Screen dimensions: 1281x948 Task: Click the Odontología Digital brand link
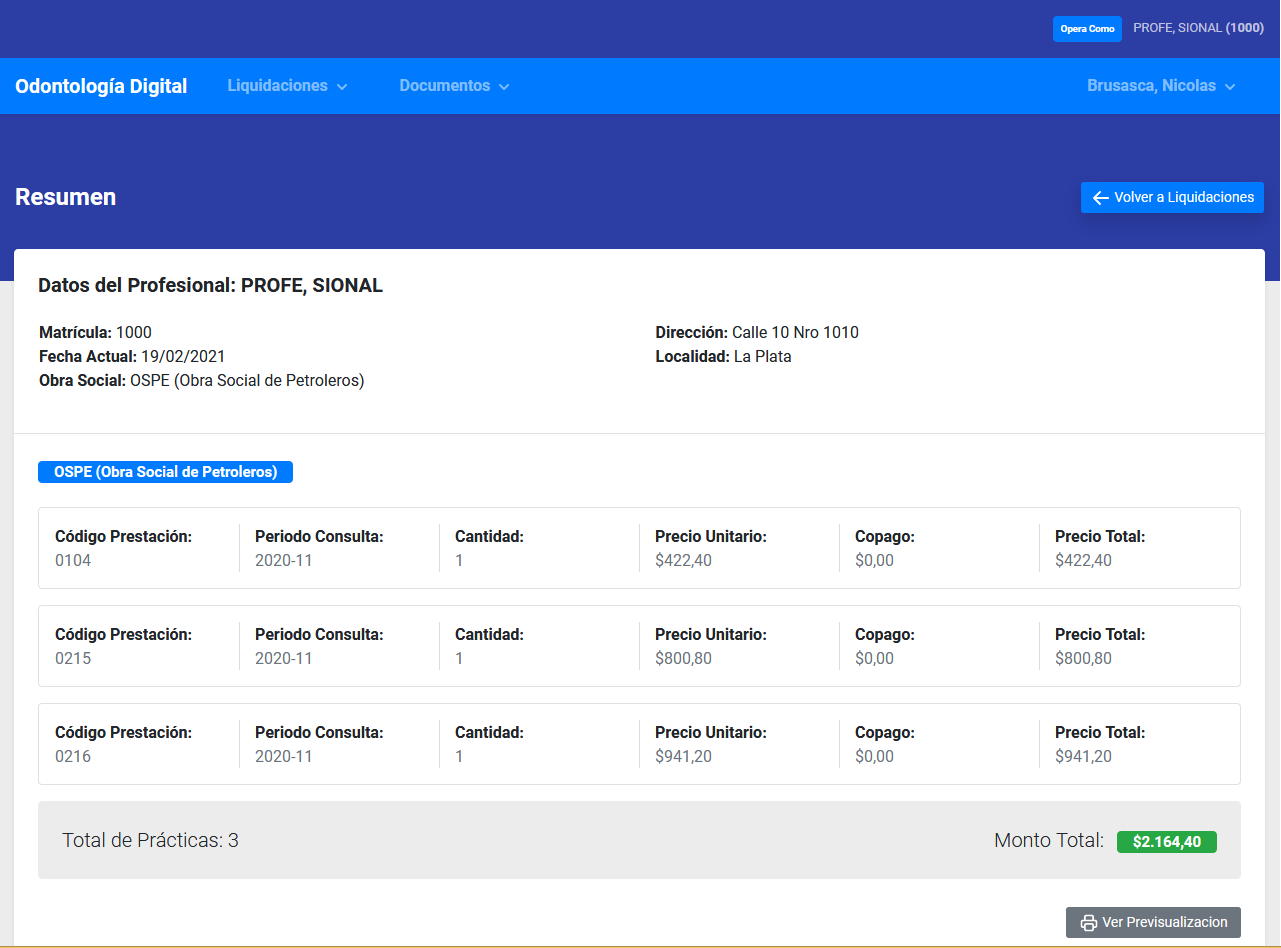point(101,86)
